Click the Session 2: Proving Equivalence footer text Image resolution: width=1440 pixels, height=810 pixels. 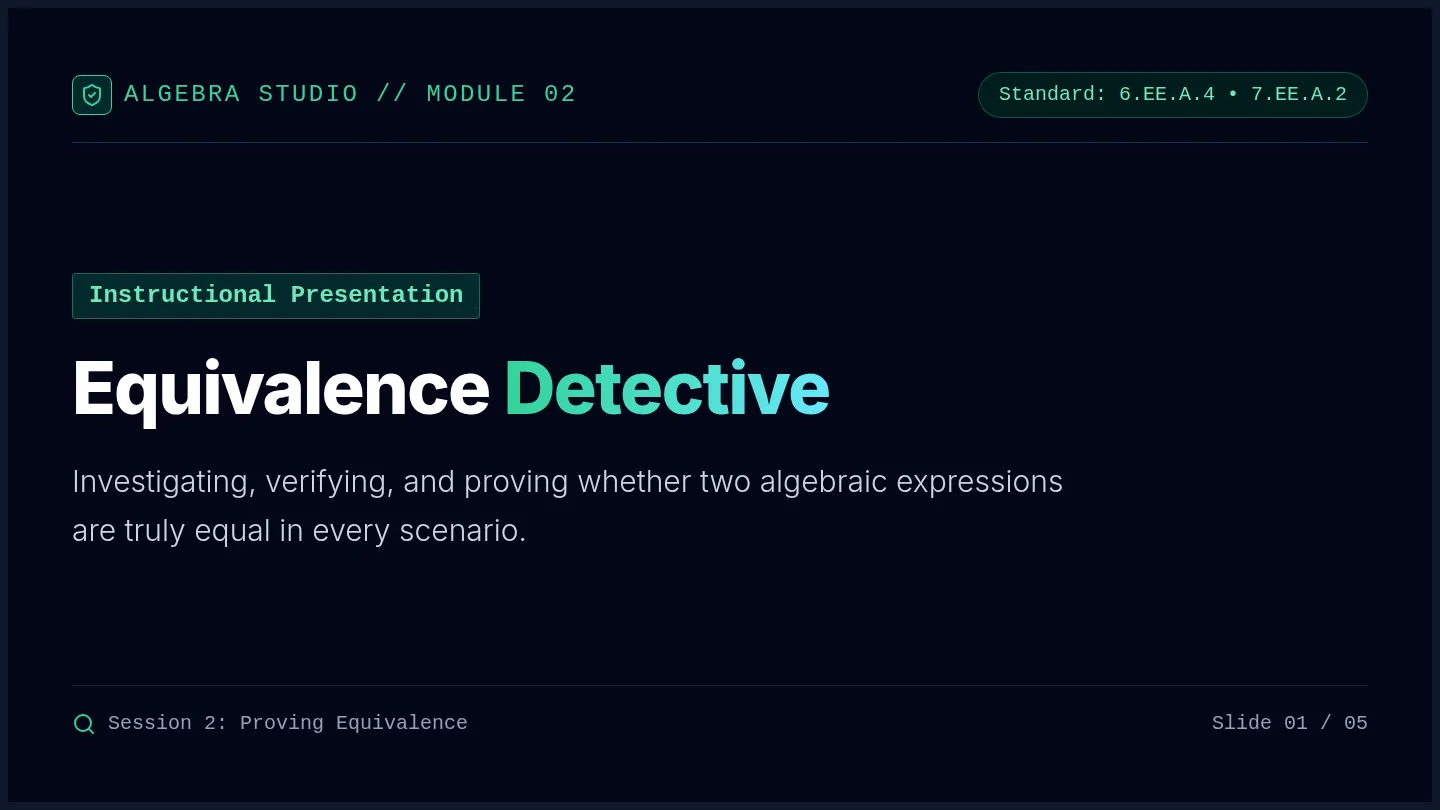[288, 724]
